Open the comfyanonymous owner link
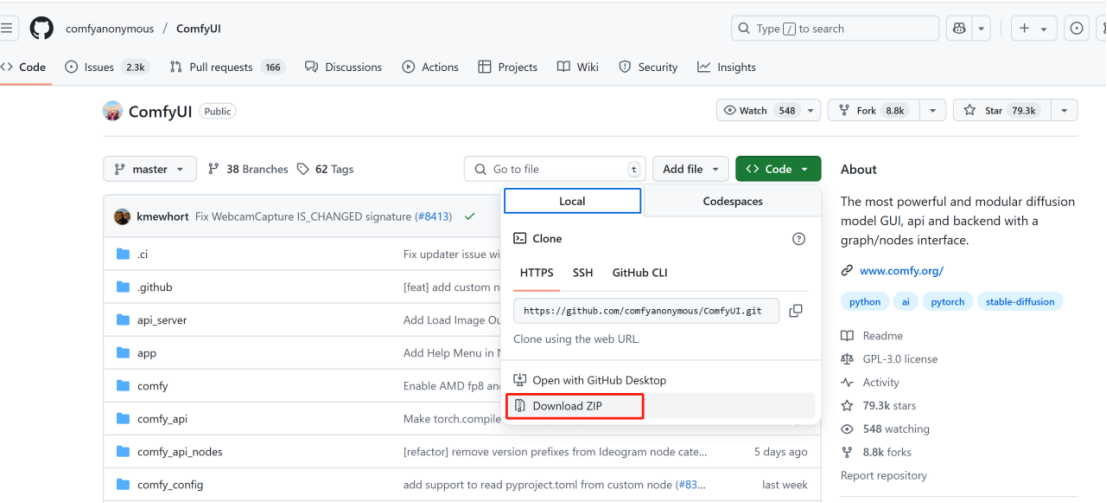The image size is (1107, 503). pyautogui.click(x=109, y=29)
